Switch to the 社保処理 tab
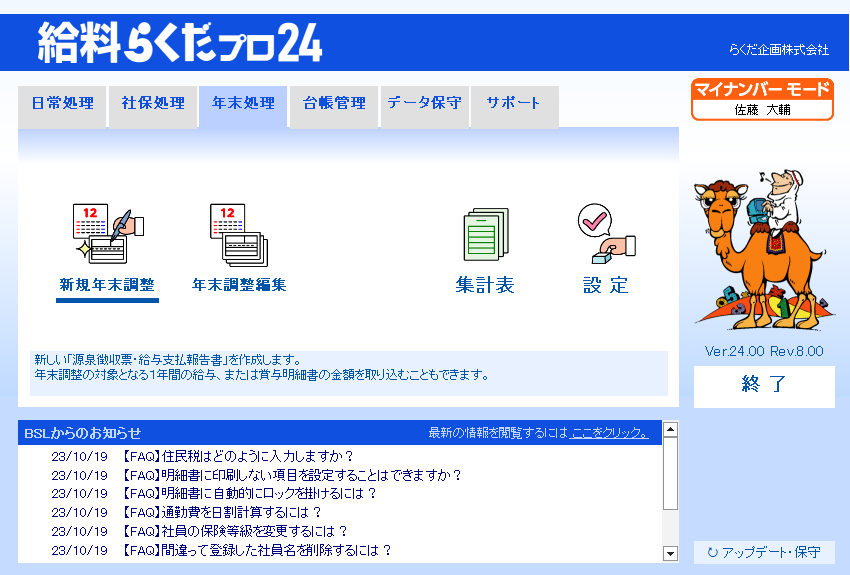The height and width of the screenshot is (575, 850). coord(153,106)
